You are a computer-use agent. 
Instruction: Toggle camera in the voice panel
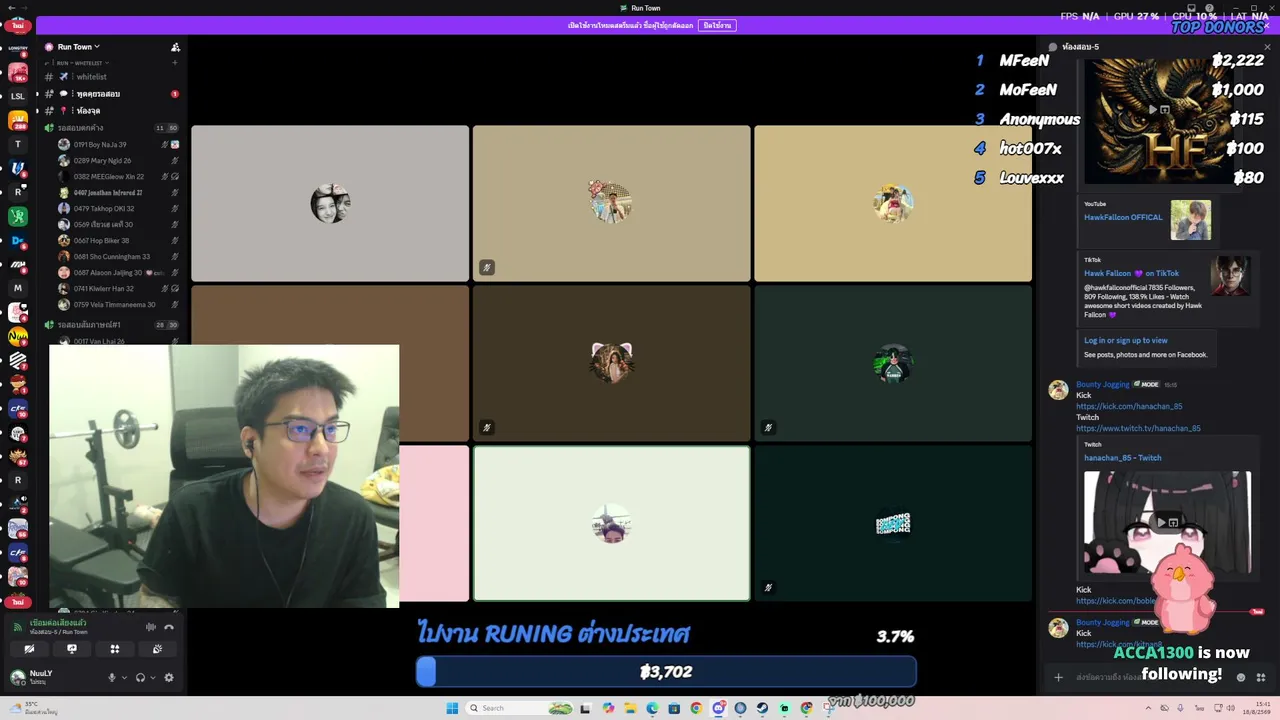(x=29, y=649)
